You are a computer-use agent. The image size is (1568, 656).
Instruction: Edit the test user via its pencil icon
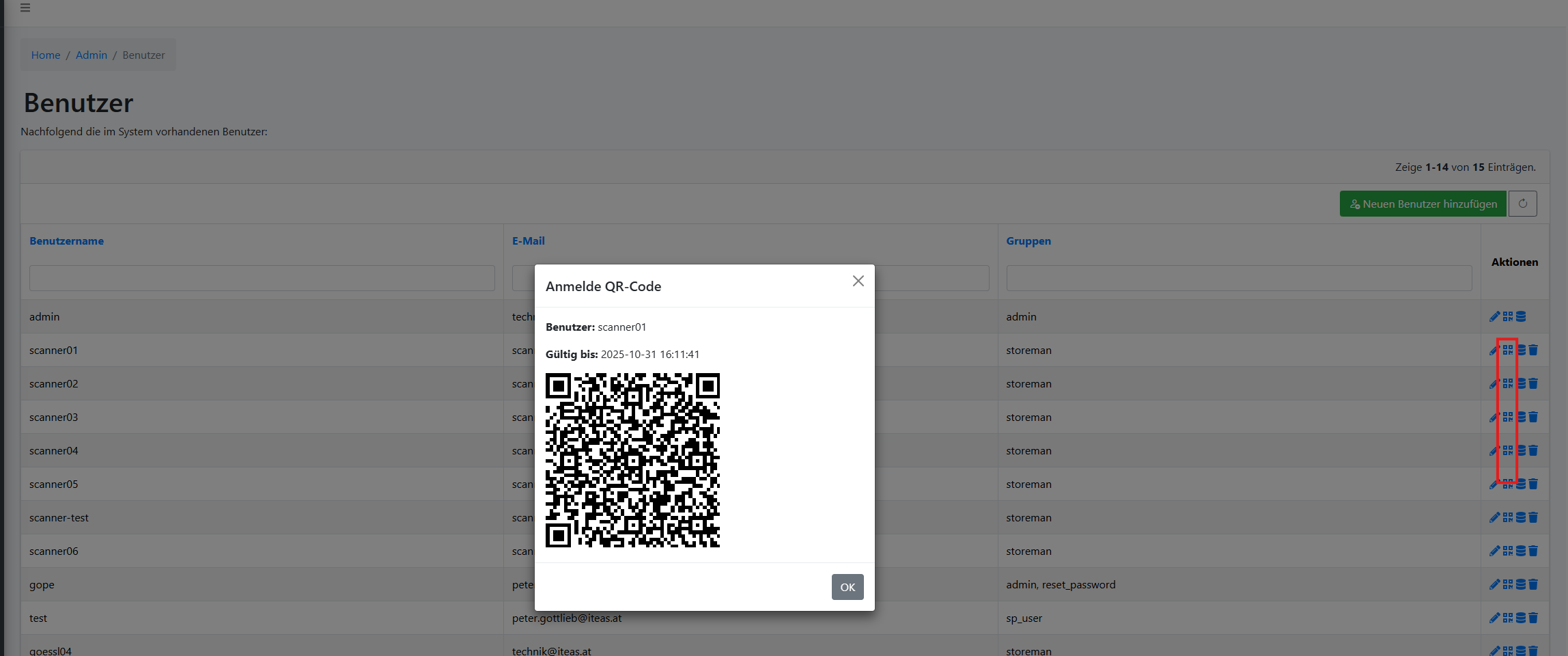[1495, 618]
